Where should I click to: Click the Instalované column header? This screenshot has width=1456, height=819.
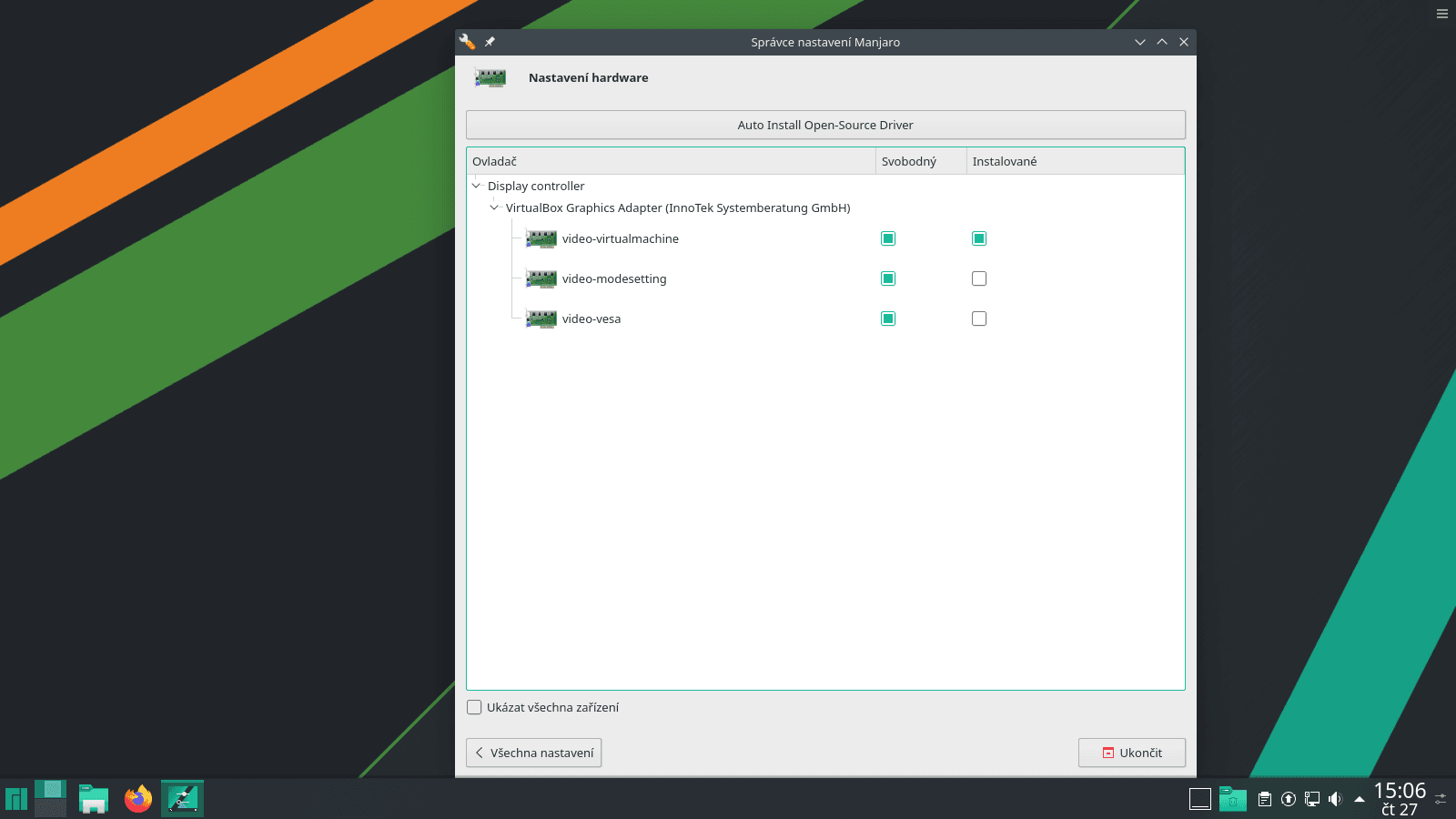1076,161
